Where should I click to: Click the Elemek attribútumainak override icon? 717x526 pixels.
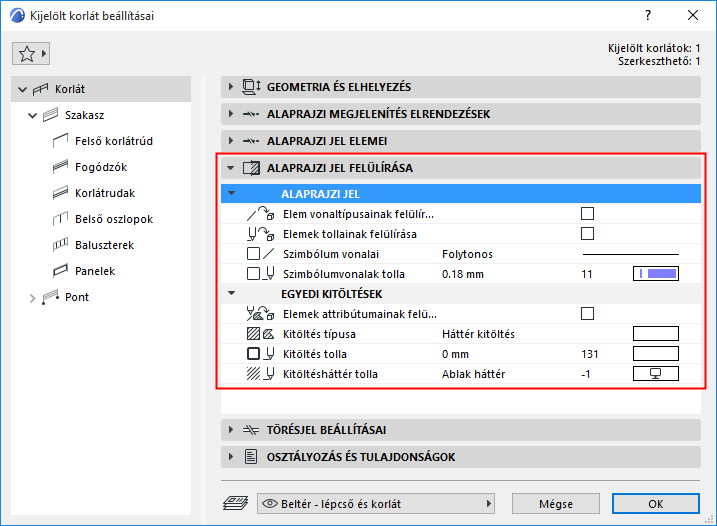point(260,314)
